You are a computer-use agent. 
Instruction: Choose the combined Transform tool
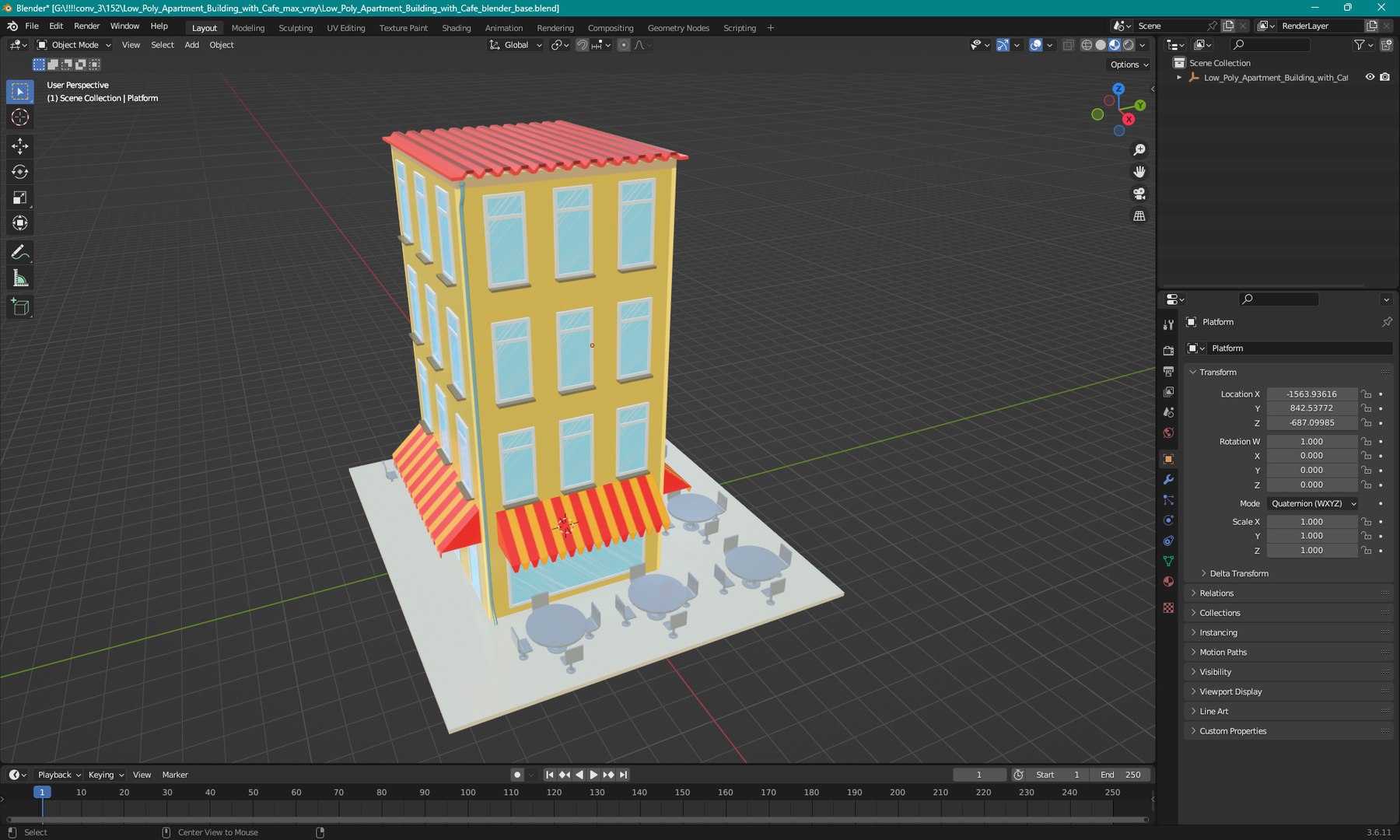click(20, 223)
